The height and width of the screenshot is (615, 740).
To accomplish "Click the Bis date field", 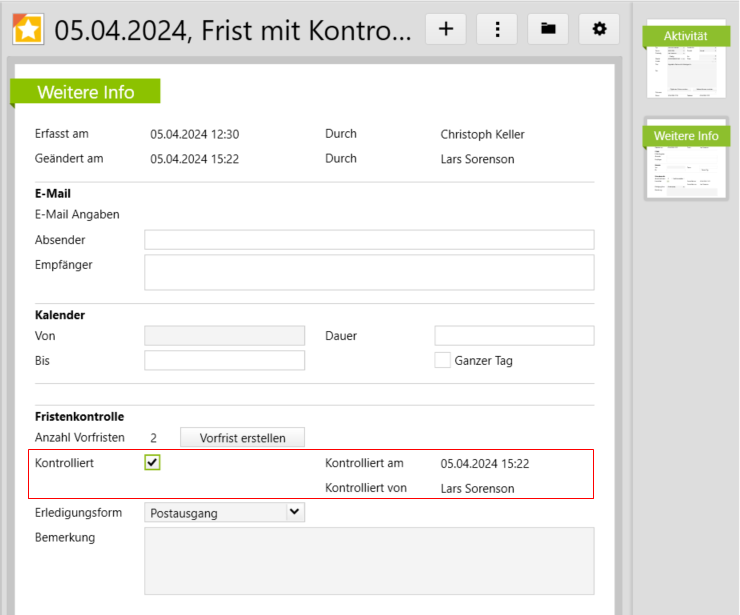I will [224, 360].
